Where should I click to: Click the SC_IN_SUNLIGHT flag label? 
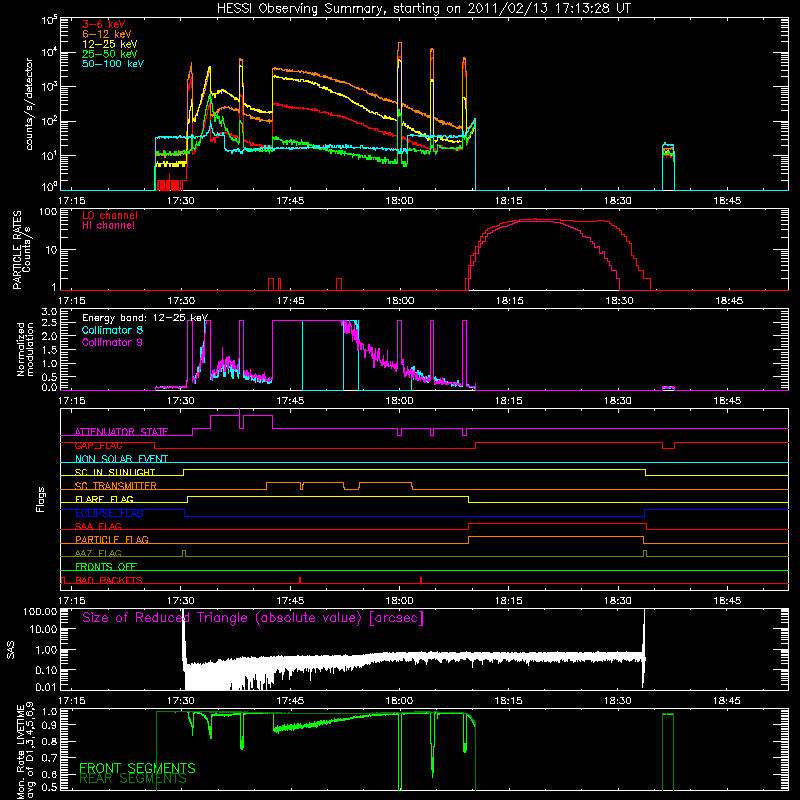pyautogui.click(x=115, y=472)
